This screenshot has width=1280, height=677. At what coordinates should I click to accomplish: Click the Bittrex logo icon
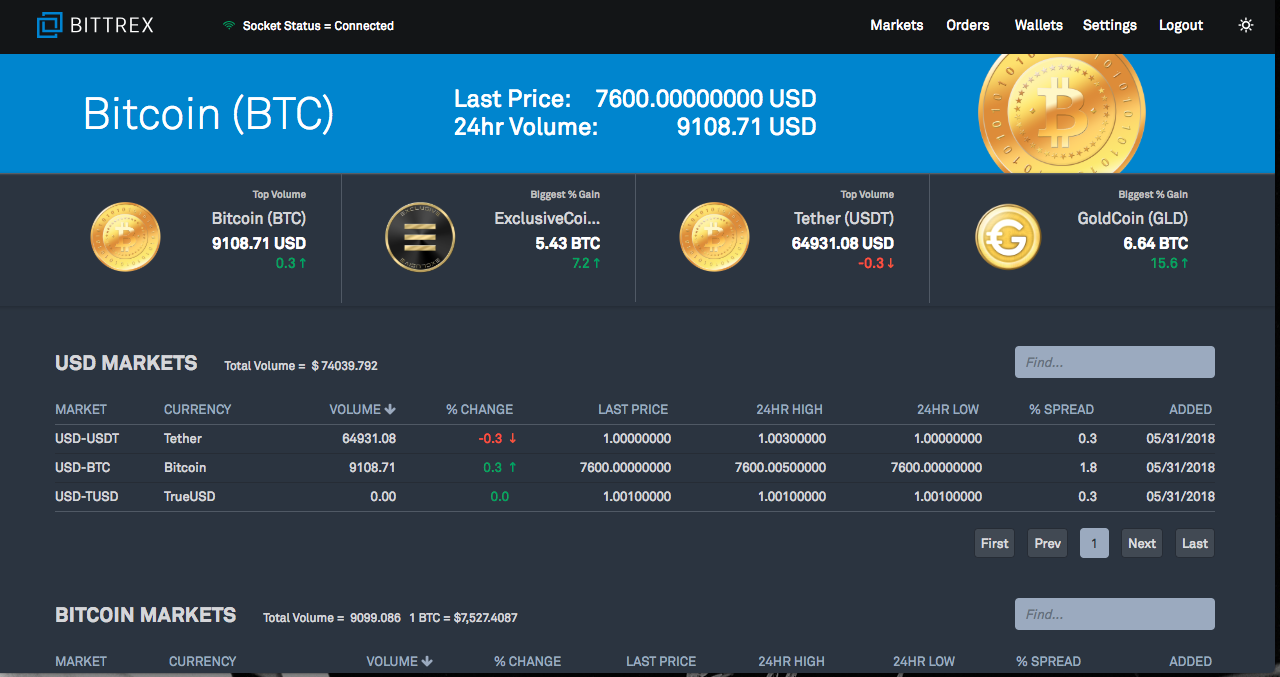50,25
